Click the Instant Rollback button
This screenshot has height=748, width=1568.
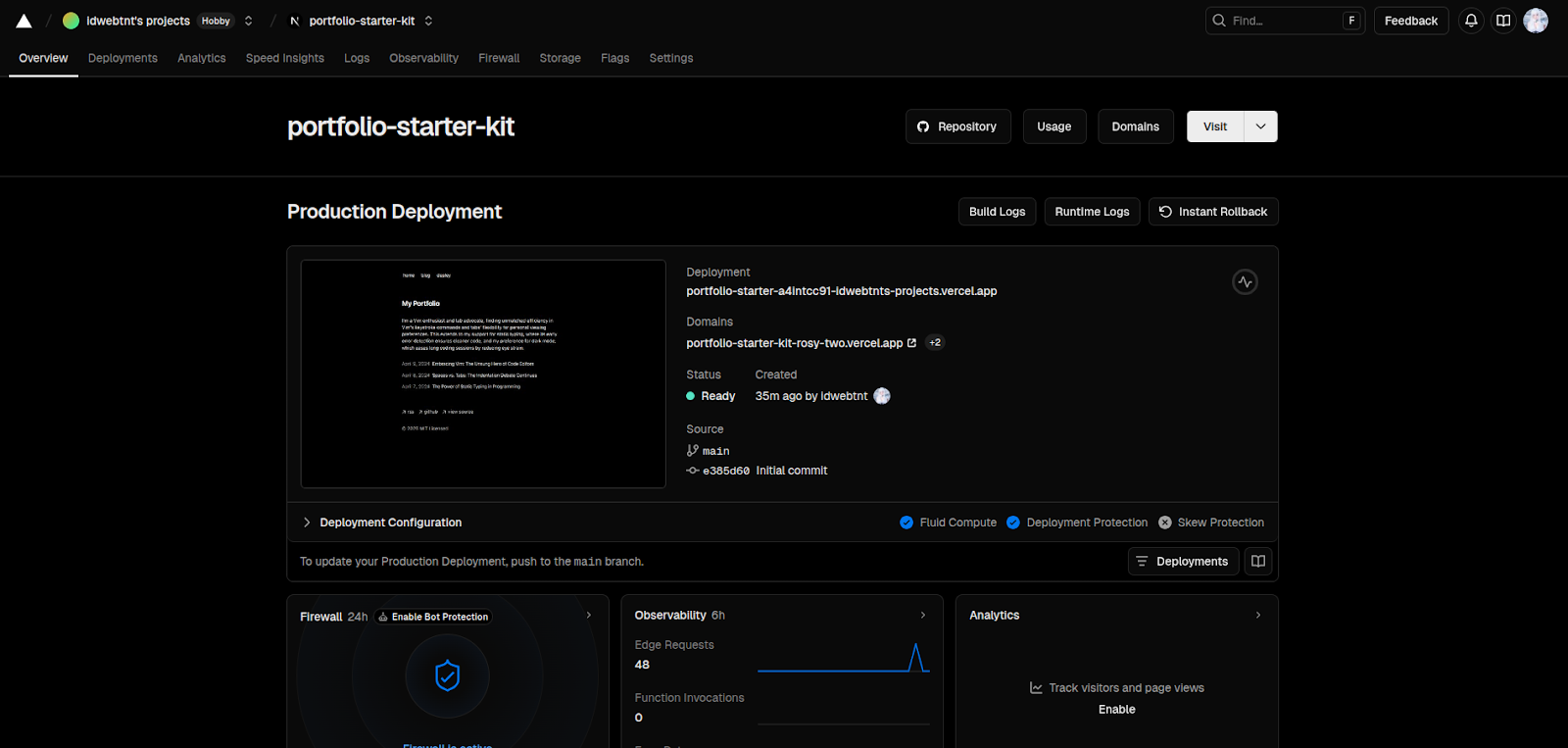coord(1213,212)
